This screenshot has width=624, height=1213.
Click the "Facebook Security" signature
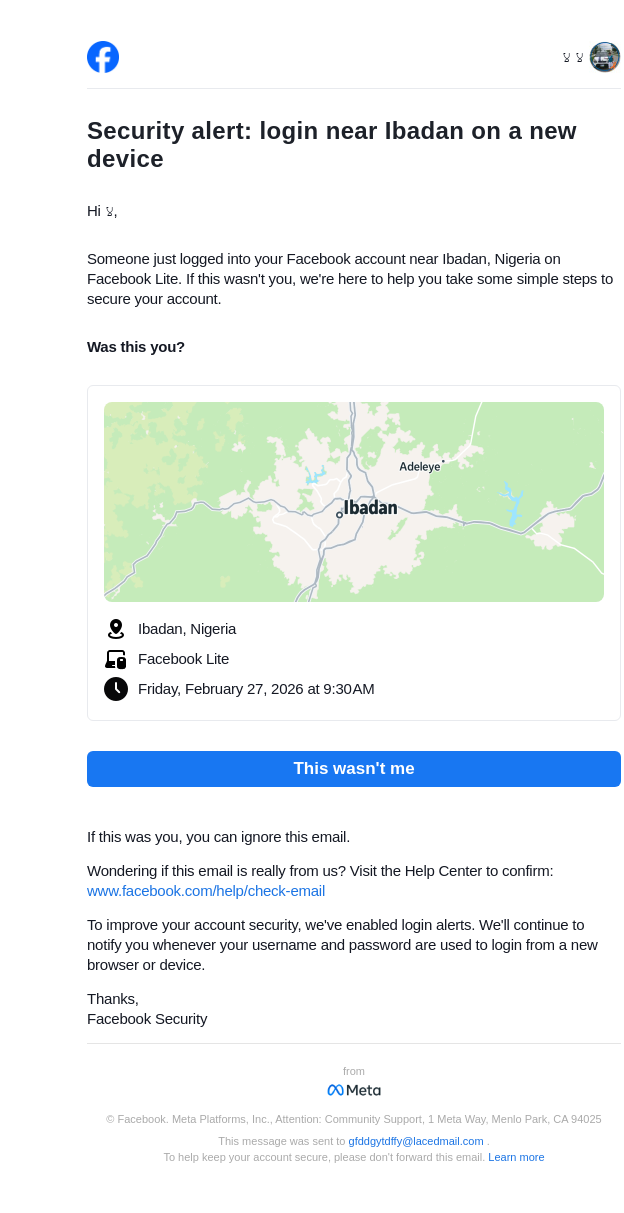click(147, 1019)
